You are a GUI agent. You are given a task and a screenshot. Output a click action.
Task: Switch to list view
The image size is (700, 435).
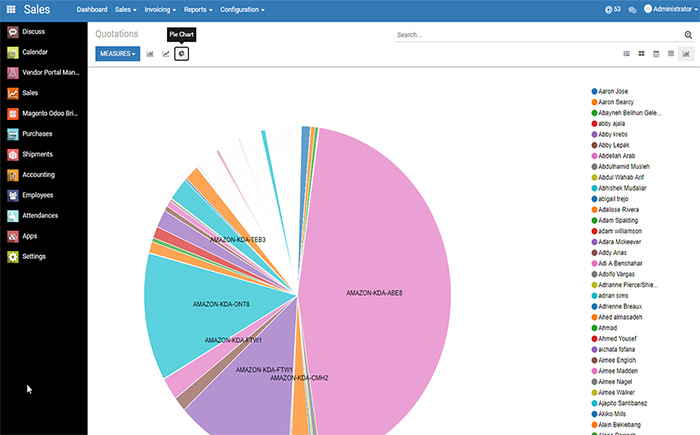[626, 54]
